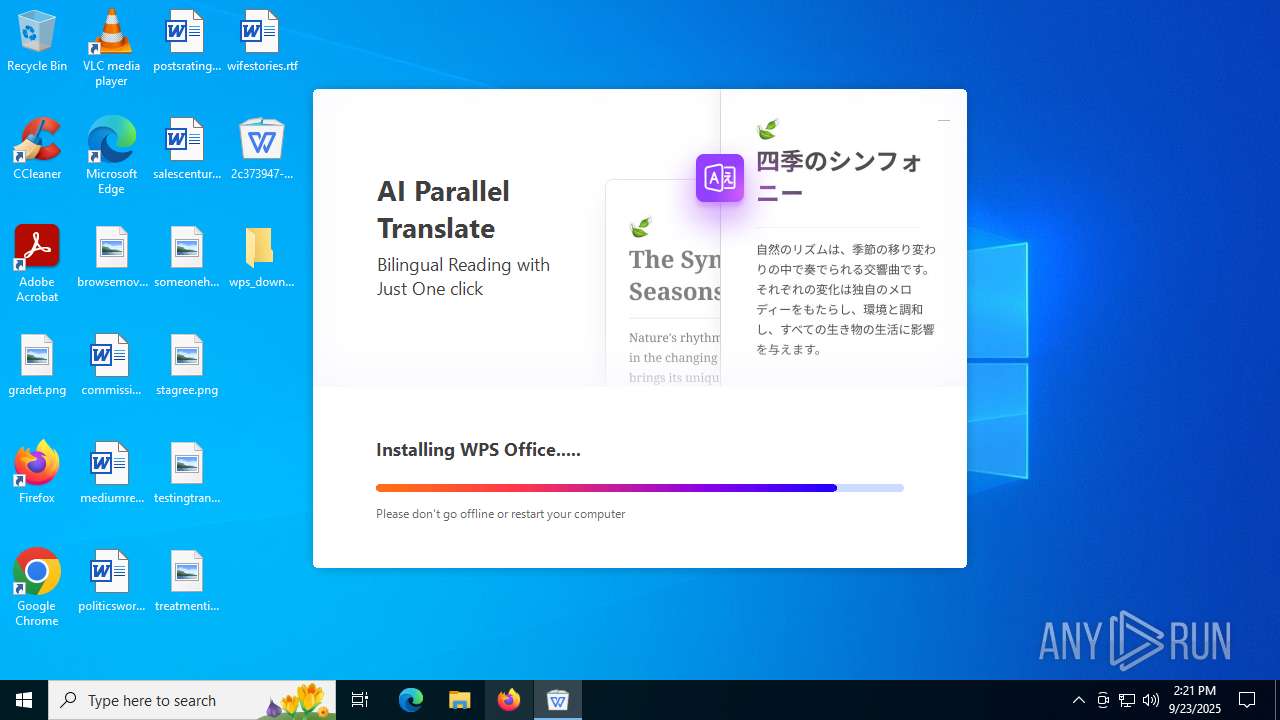Select the 2c373947 WPS installer icon
Screen dimensions: 1280x720
click(262, 150)
